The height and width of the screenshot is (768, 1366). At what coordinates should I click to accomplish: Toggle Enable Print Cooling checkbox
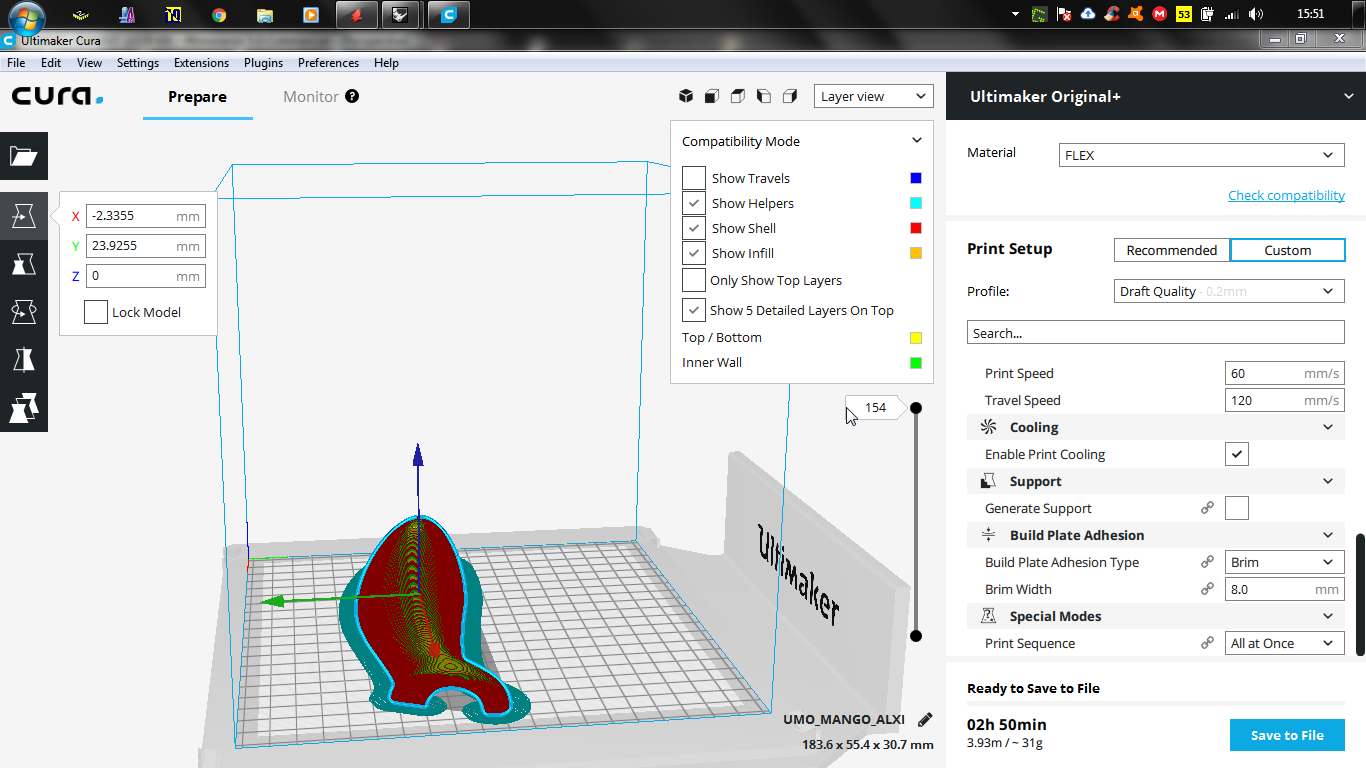pos(1237,454)
